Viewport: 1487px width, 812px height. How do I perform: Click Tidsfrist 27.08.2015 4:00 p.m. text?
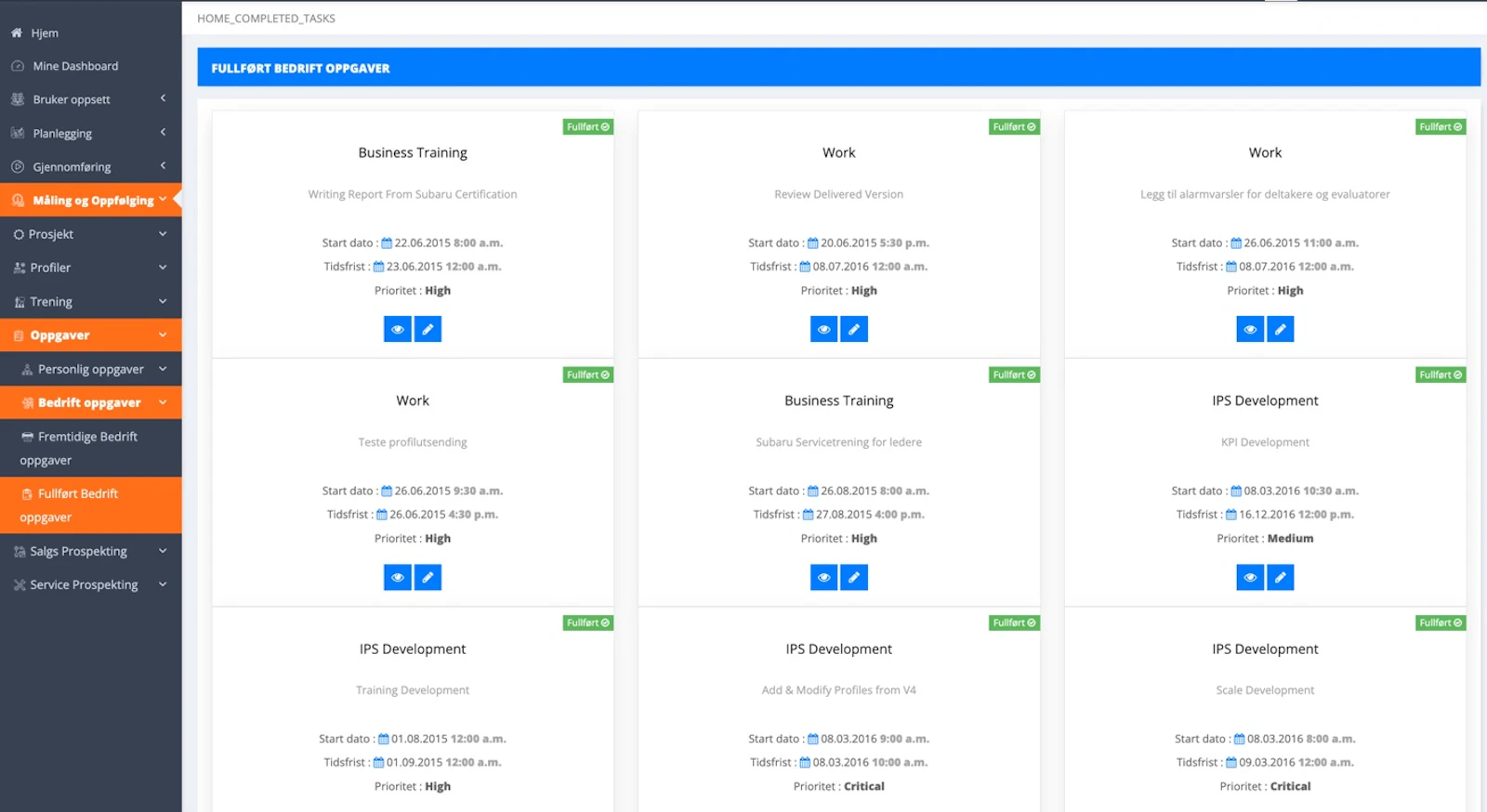(838, 515)
